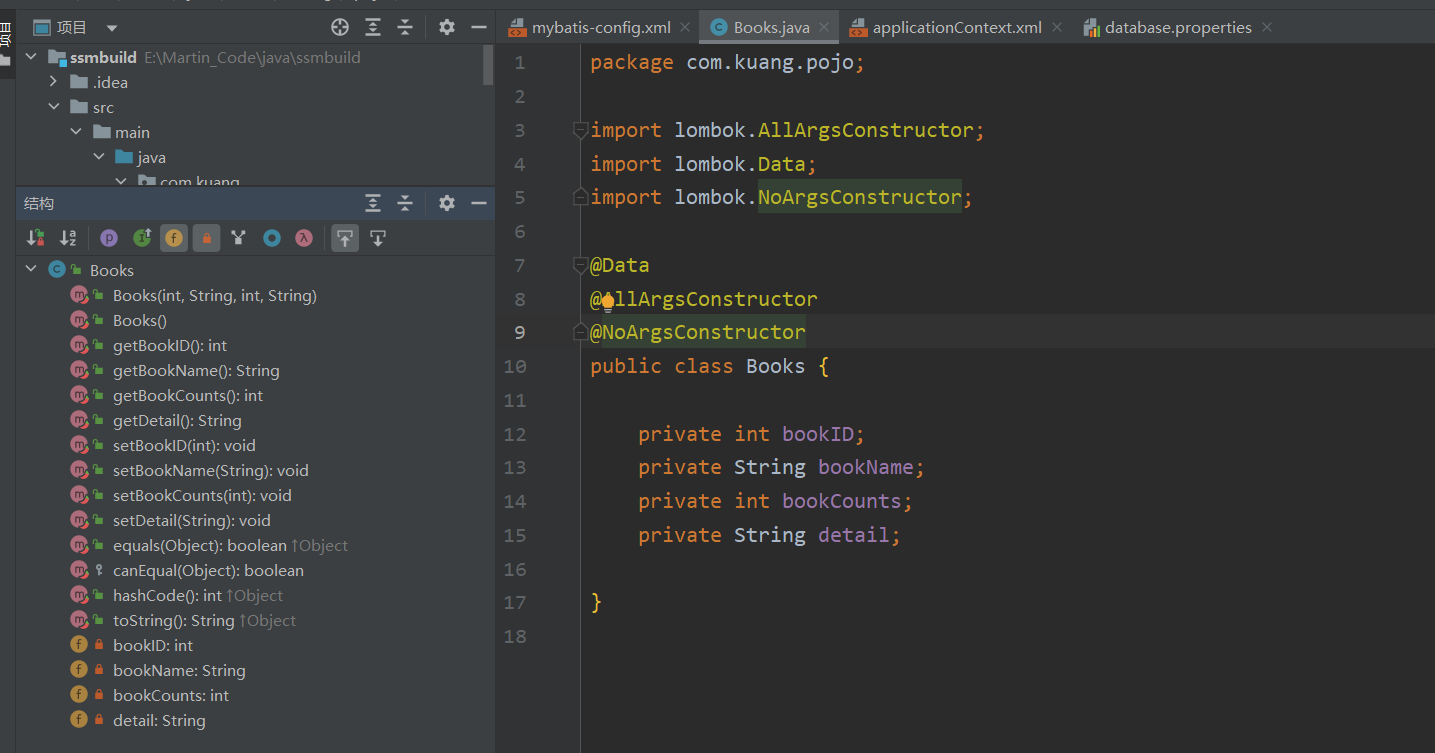
Task: Toggle show properties in Structure panel
Action: [110, 238]
